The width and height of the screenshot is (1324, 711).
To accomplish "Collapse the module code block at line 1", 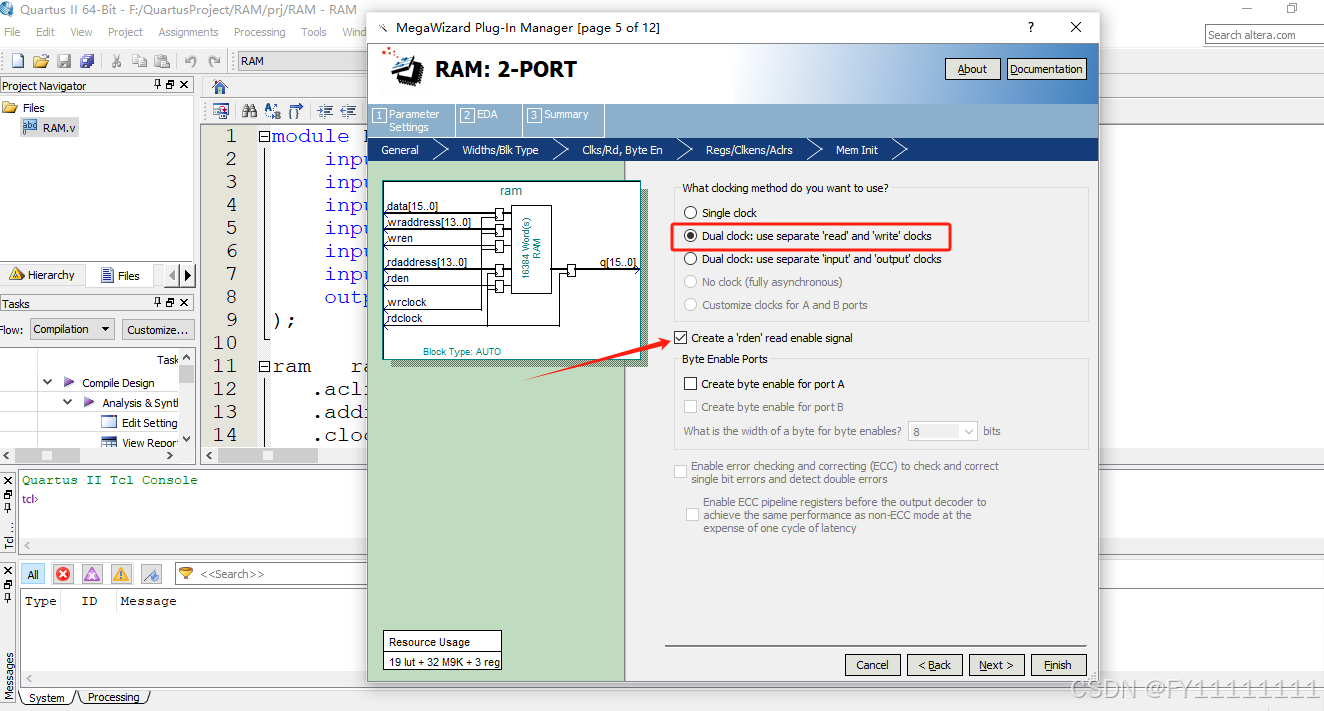I will point(264,137).
